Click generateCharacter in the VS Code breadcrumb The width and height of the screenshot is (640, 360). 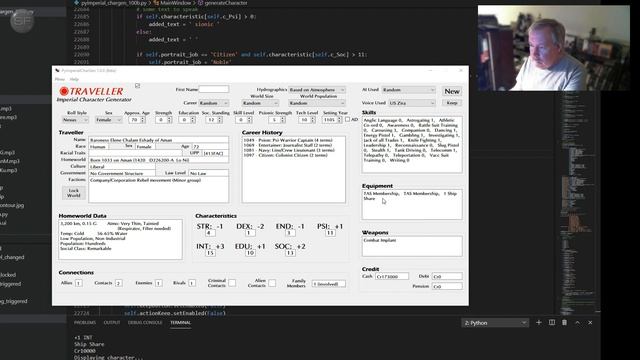click(226, 3)
